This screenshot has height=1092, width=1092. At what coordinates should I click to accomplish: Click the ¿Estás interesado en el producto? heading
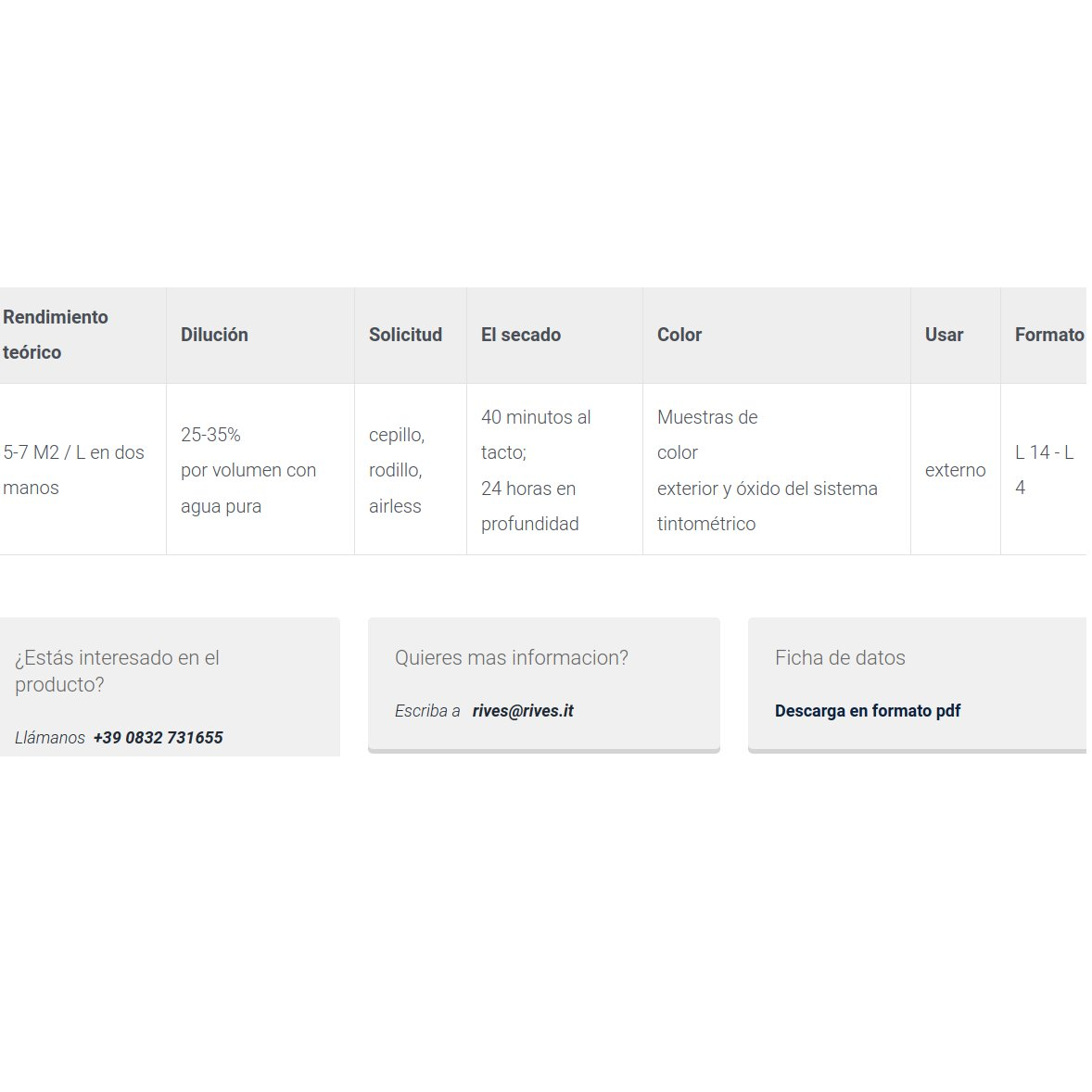point(117,671)
